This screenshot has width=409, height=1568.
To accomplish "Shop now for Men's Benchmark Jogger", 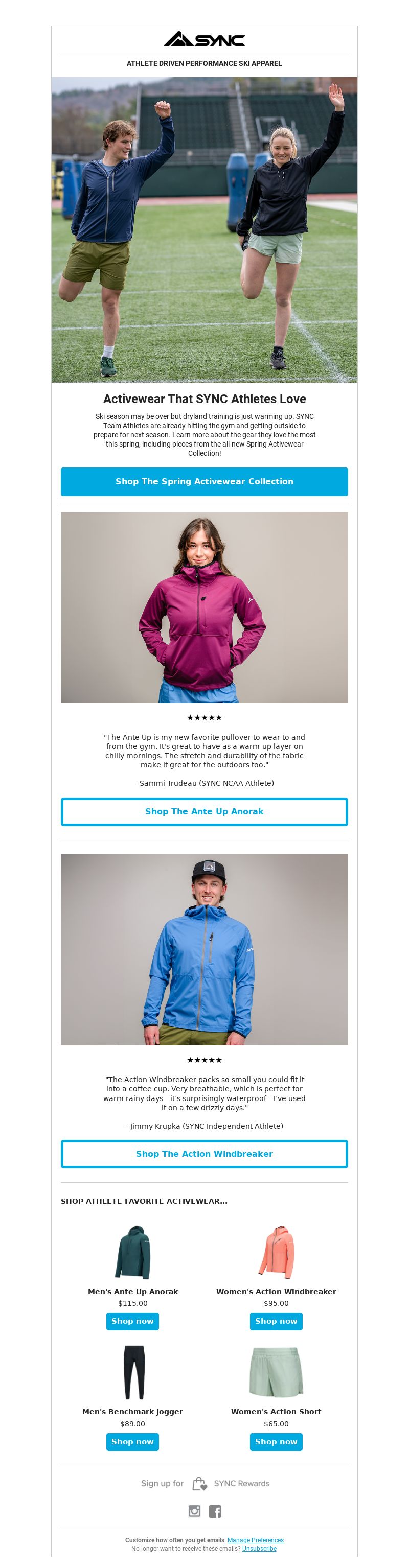I will point(133,1441).
